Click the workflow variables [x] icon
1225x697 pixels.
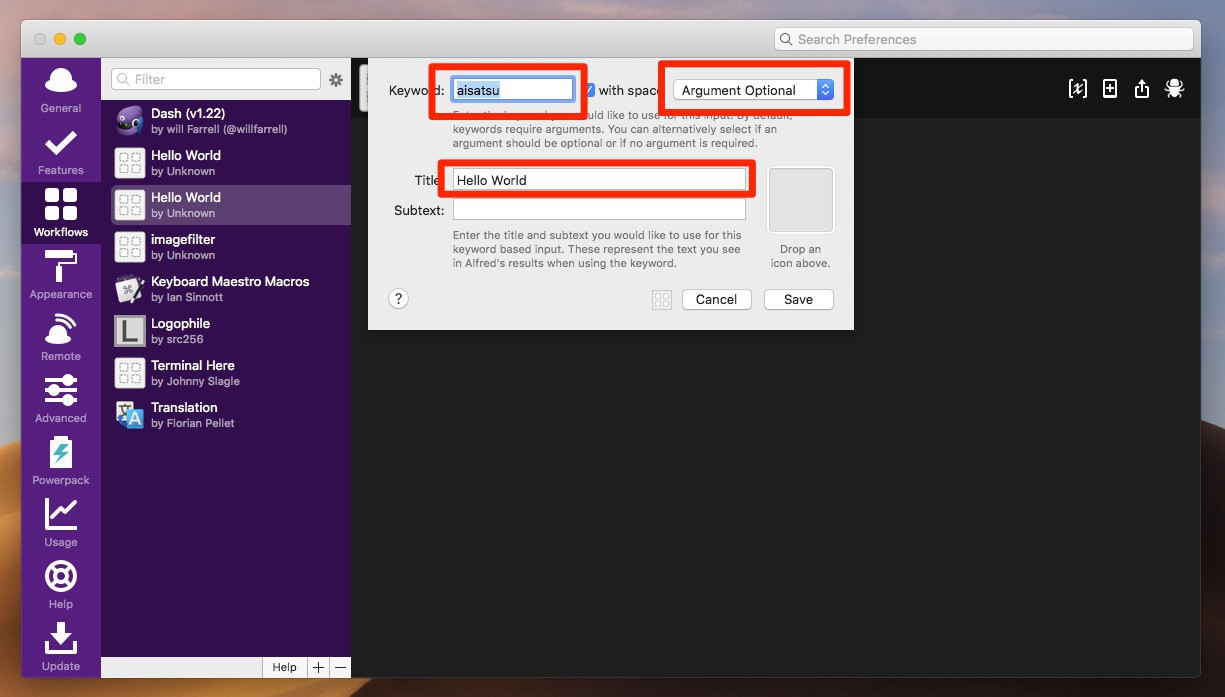[x=1078, y=89]
